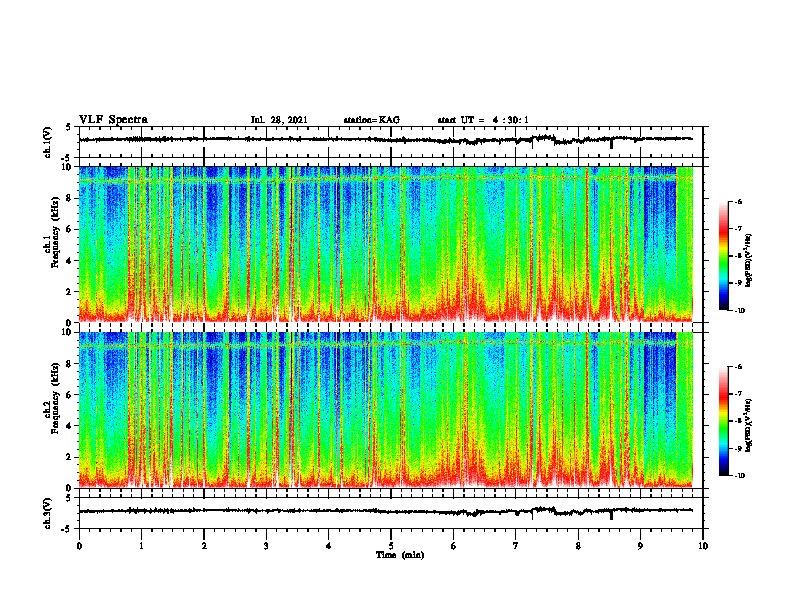
Task: Click the "9" minute tick on time axis
Action: point(640,546)
